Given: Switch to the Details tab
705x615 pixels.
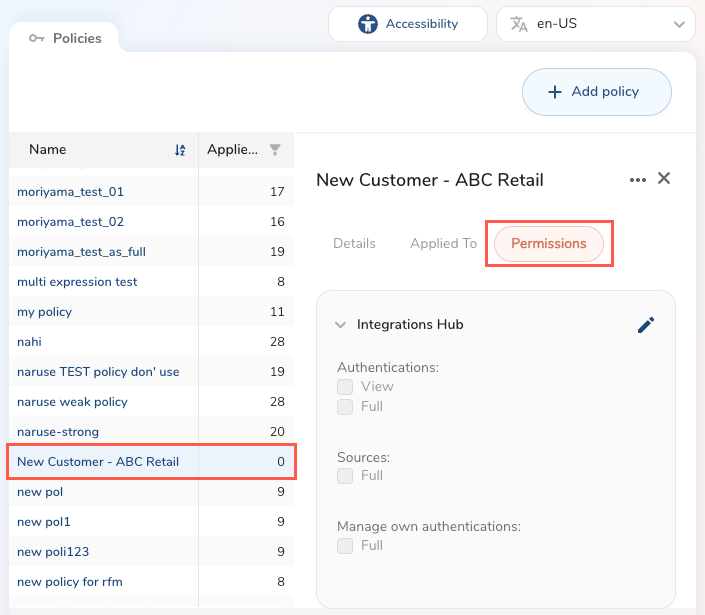Looking at the screenshot, I should pos(354,244).
